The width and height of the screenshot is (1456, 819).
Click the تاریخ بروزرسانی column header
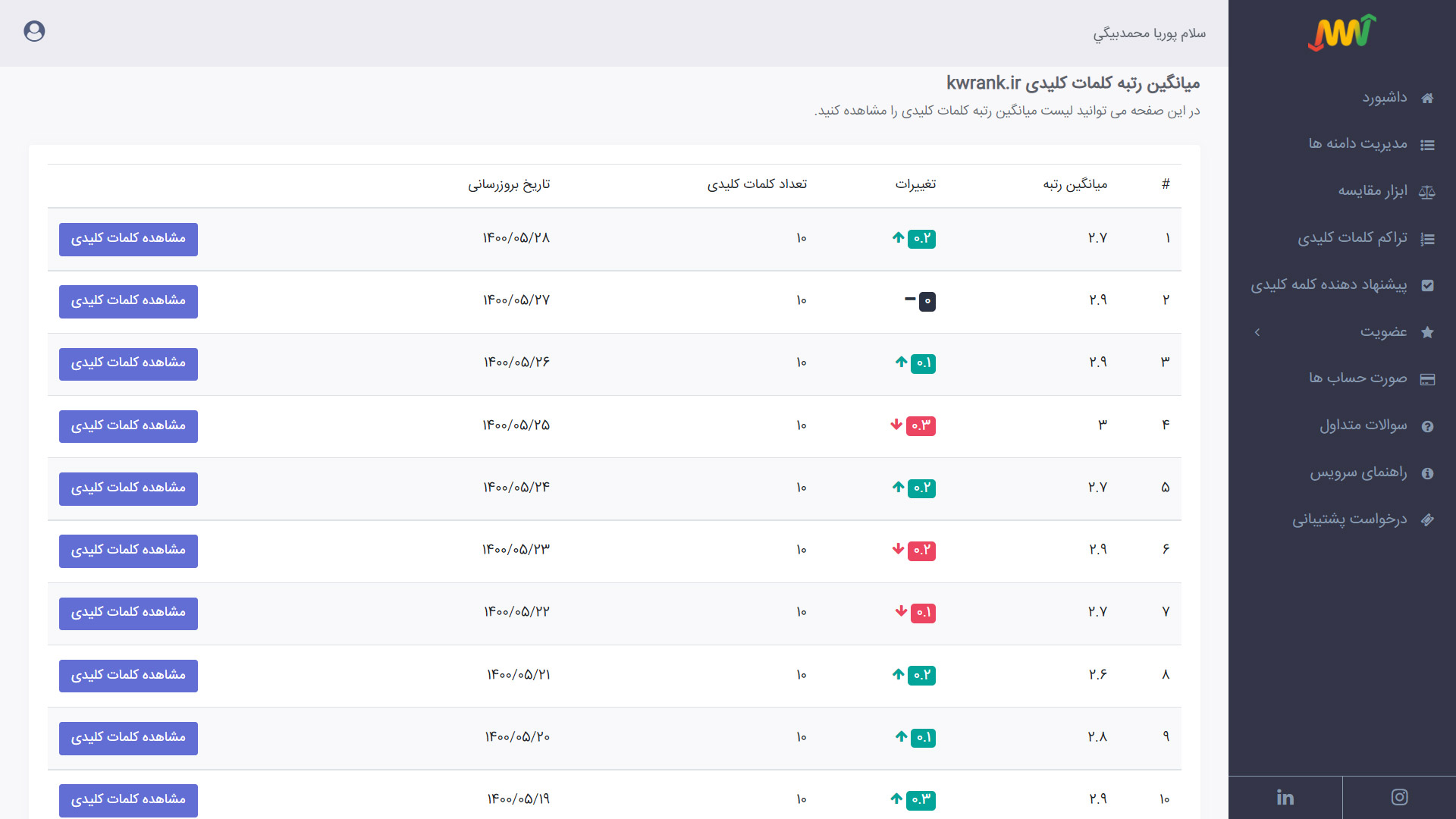coord(509,184)
